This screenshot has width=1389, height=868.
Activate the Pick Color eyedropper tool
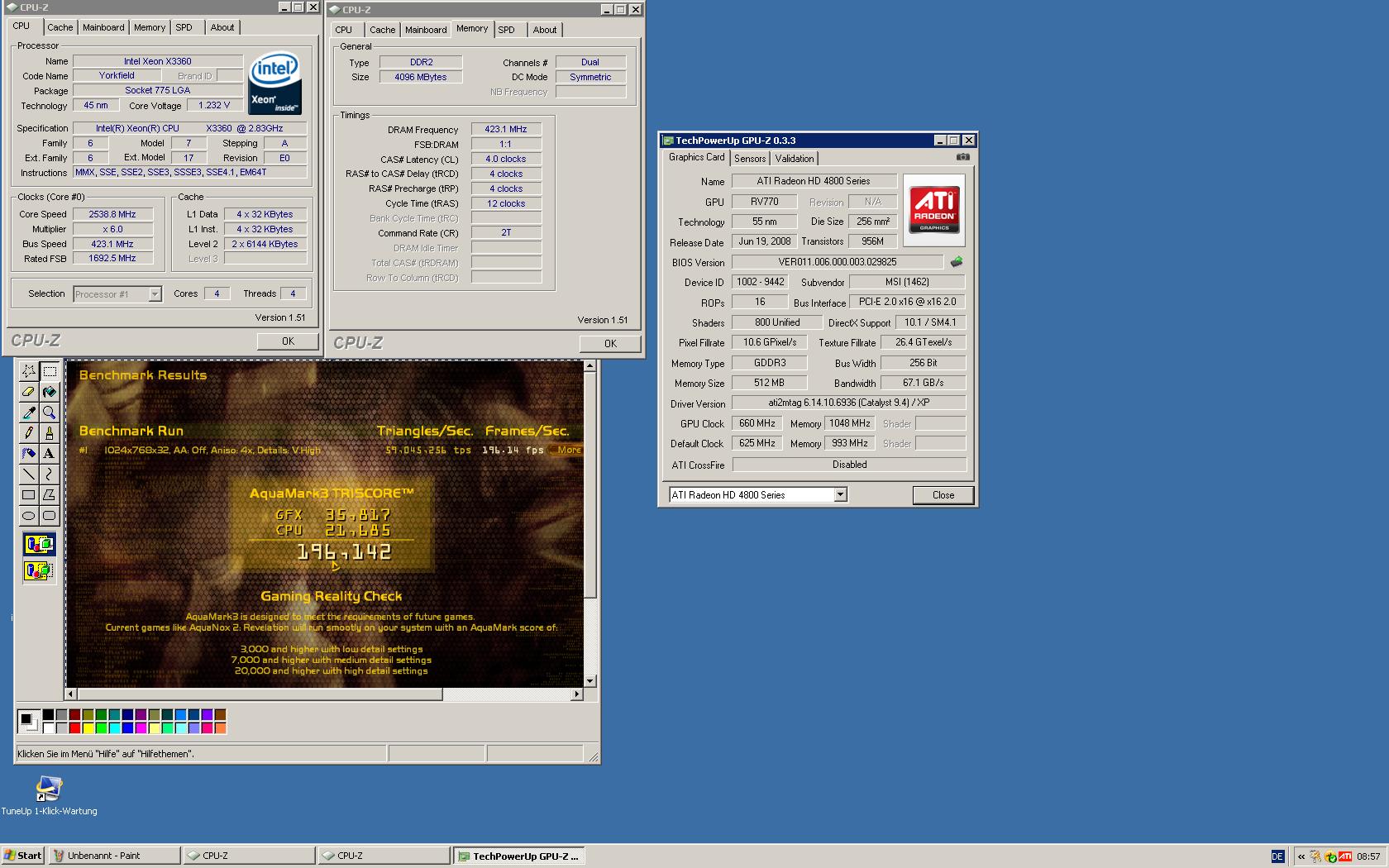click(x=29, y=413)
